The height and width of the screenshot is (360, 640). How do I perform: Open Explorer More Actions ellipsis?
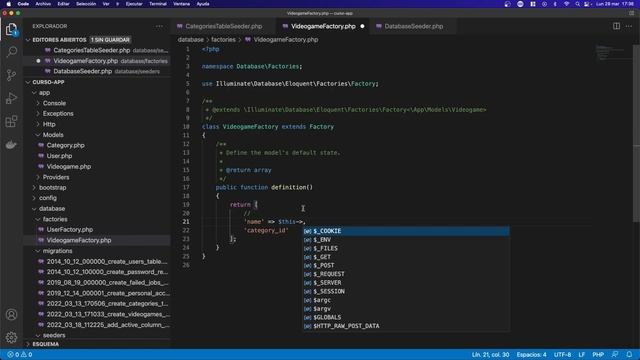click(x=159, y=26)
